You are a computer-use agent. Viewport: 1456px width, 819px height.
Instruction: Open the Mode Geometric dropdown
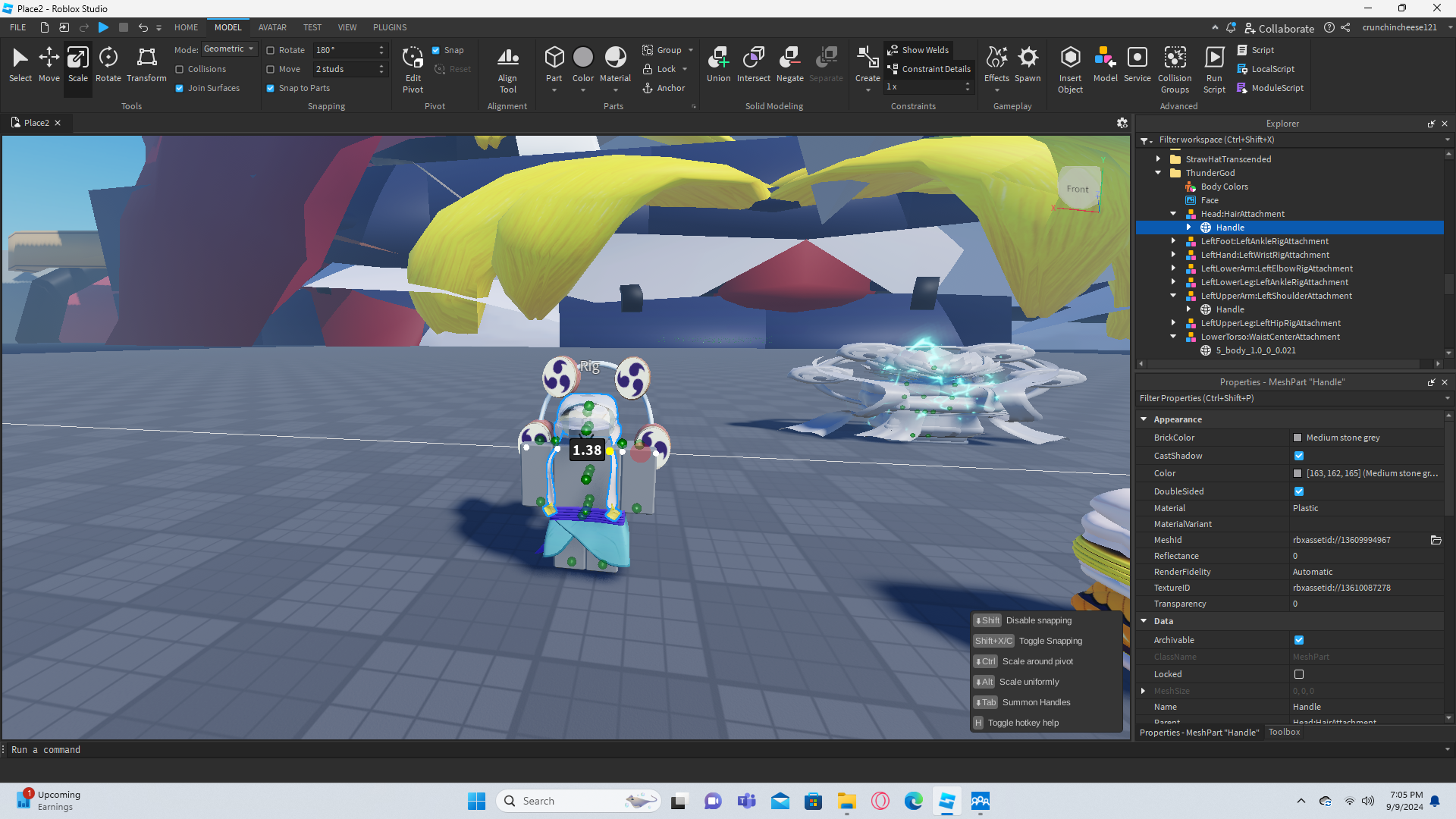(x=230, y=49)
